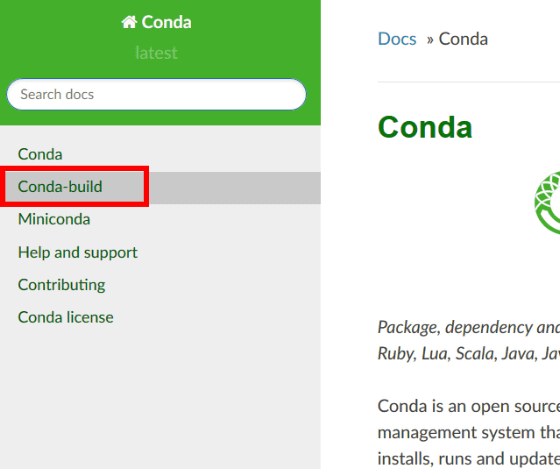The image size is (560, 469).
Task: Click the "management system" text line
Action: (x=469, y=433)
